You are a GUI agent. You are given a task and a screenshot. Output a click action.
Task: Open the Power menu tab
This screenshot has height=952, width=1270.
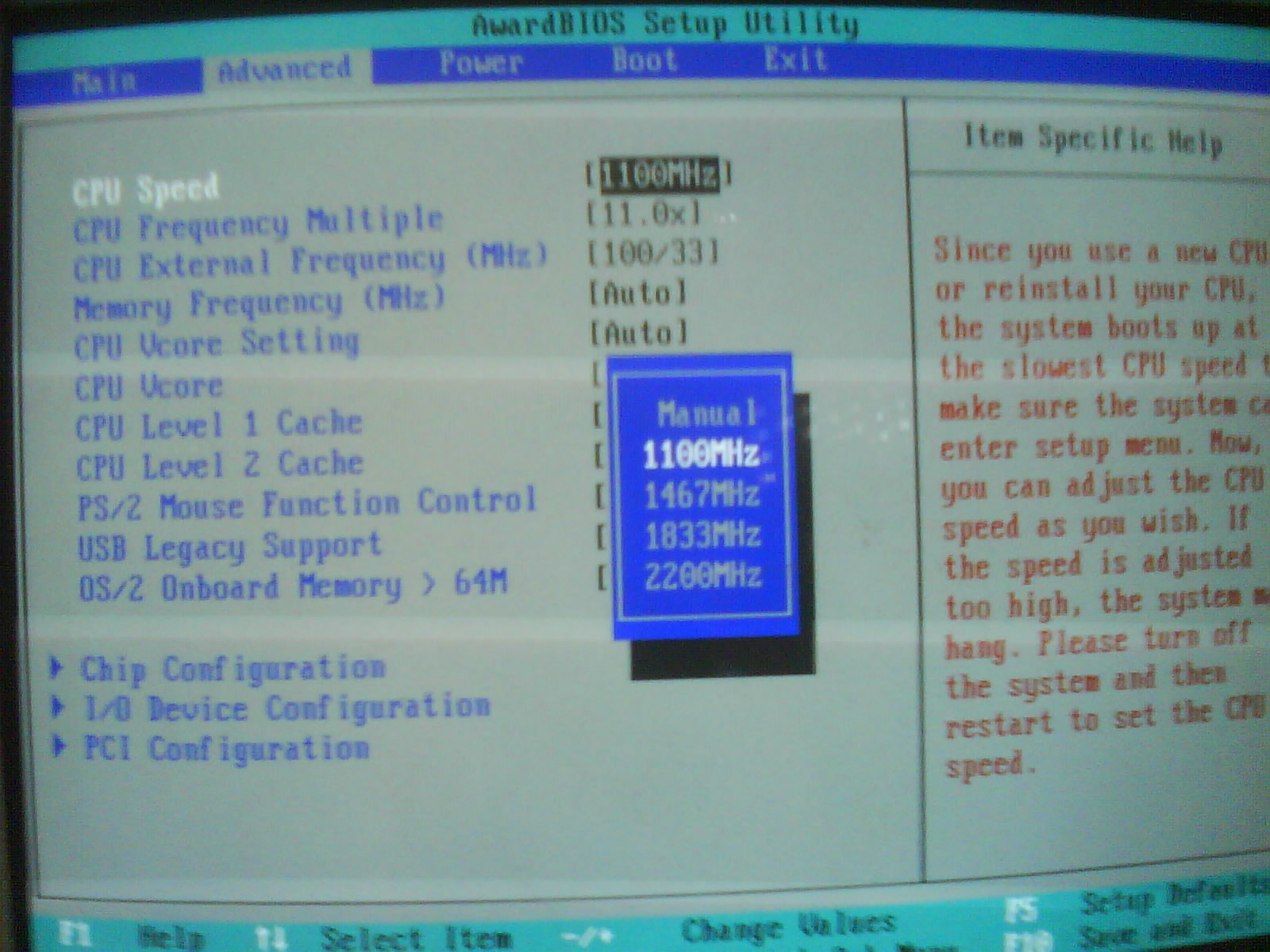(x=482, y=63)
